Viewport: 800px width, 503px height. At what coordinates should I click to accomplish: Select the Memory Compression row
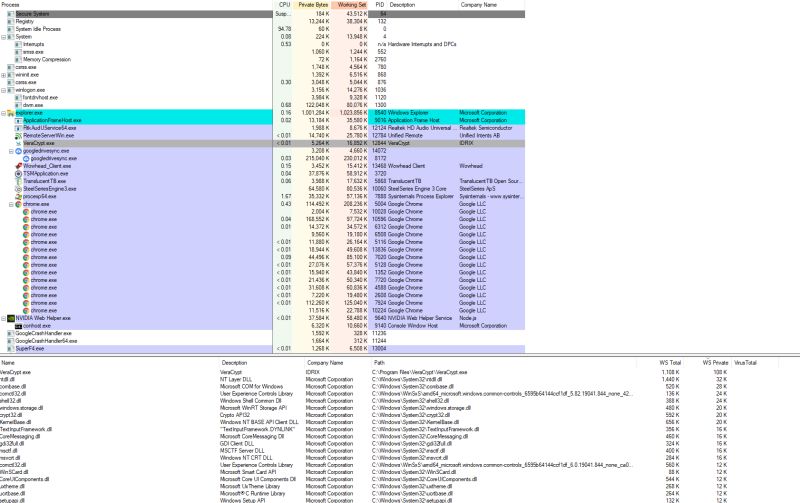[x=262, y=60]
